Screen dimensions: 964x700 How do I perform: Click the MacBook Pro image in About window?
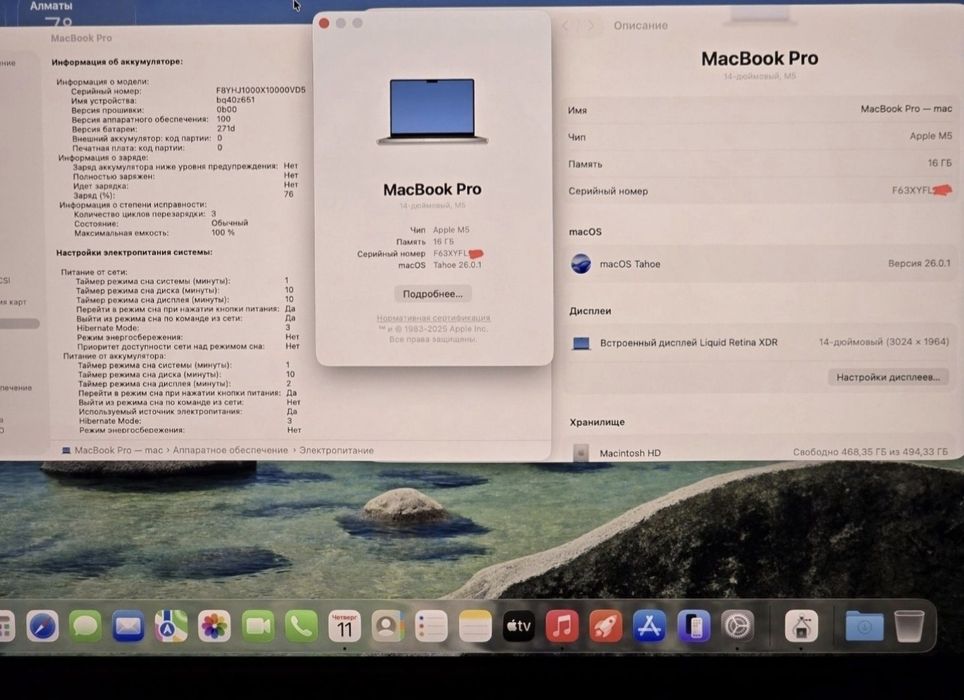click(432, 112)
